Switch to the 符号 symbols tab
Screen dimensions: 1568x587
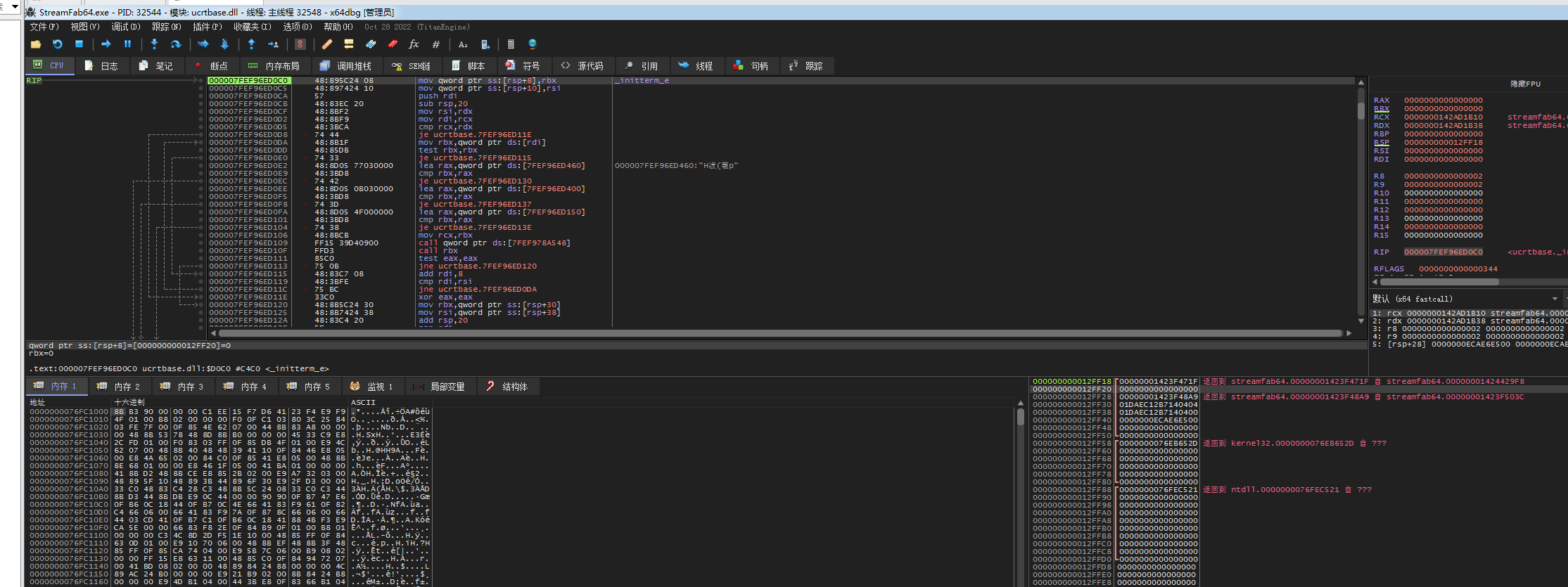[x=523, y=65]
